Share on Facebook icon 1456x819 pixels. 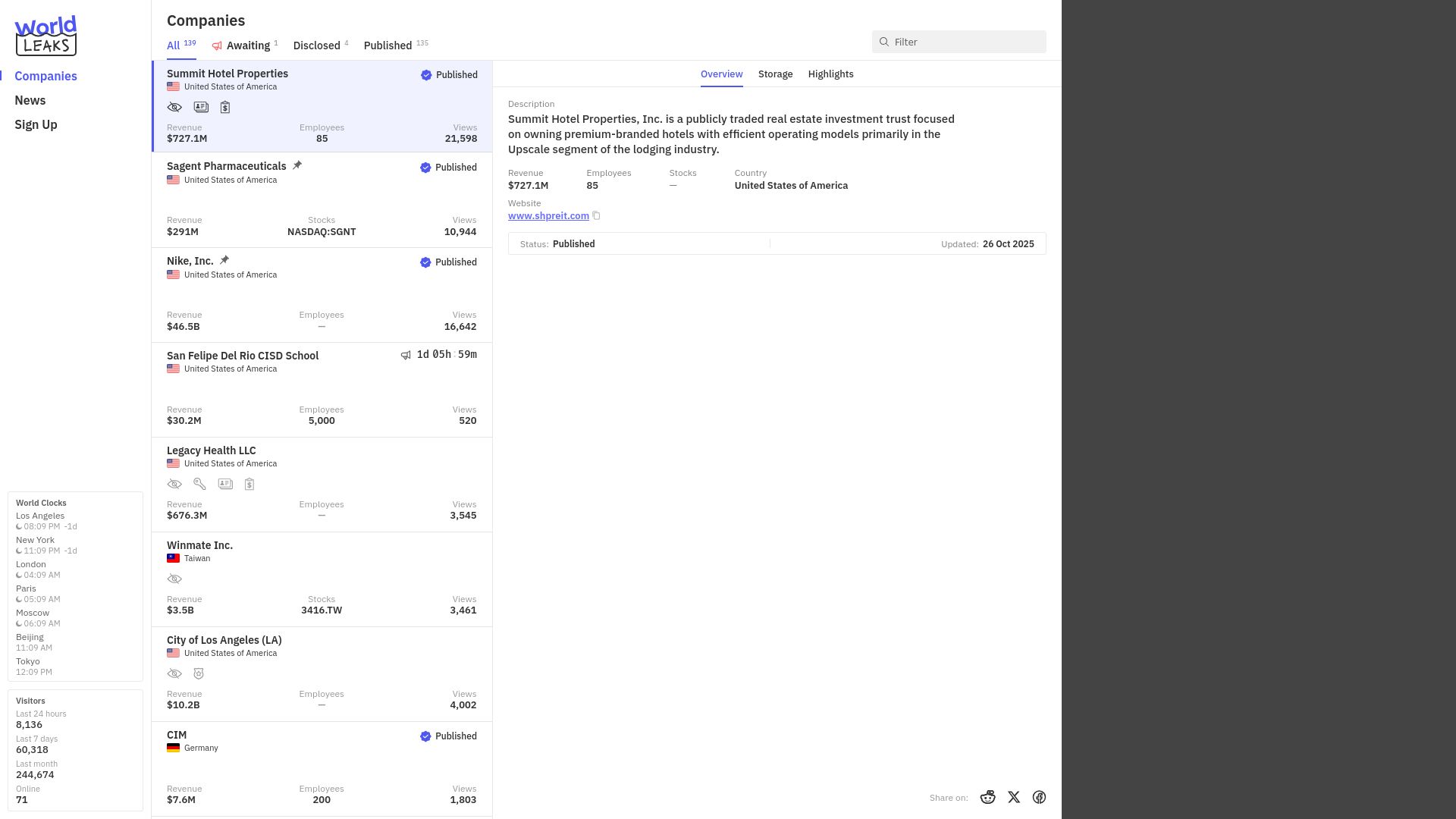click(1039, 797)
